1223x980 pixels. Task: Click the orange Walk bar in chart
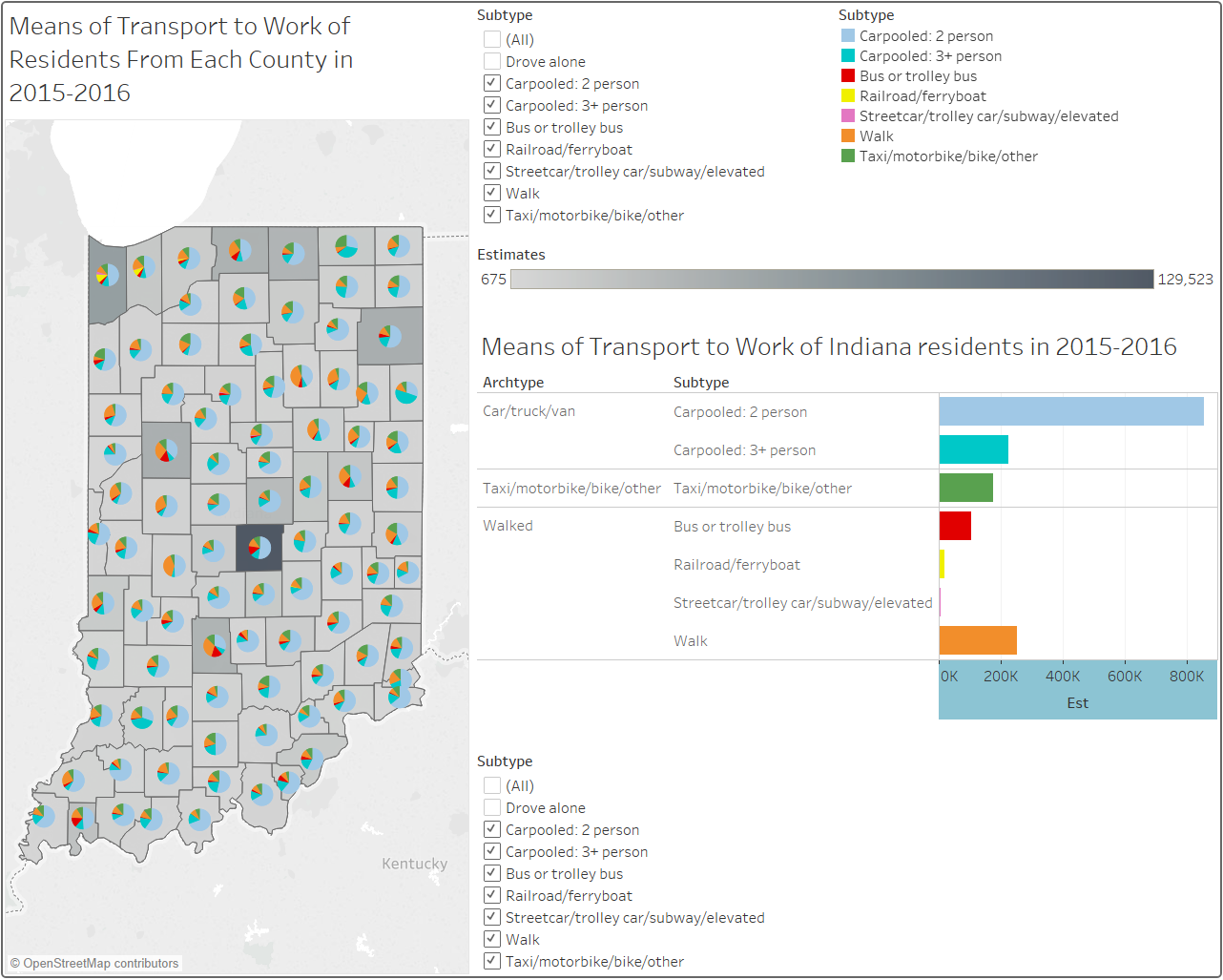pyautogui.click(x=978, y=640)
